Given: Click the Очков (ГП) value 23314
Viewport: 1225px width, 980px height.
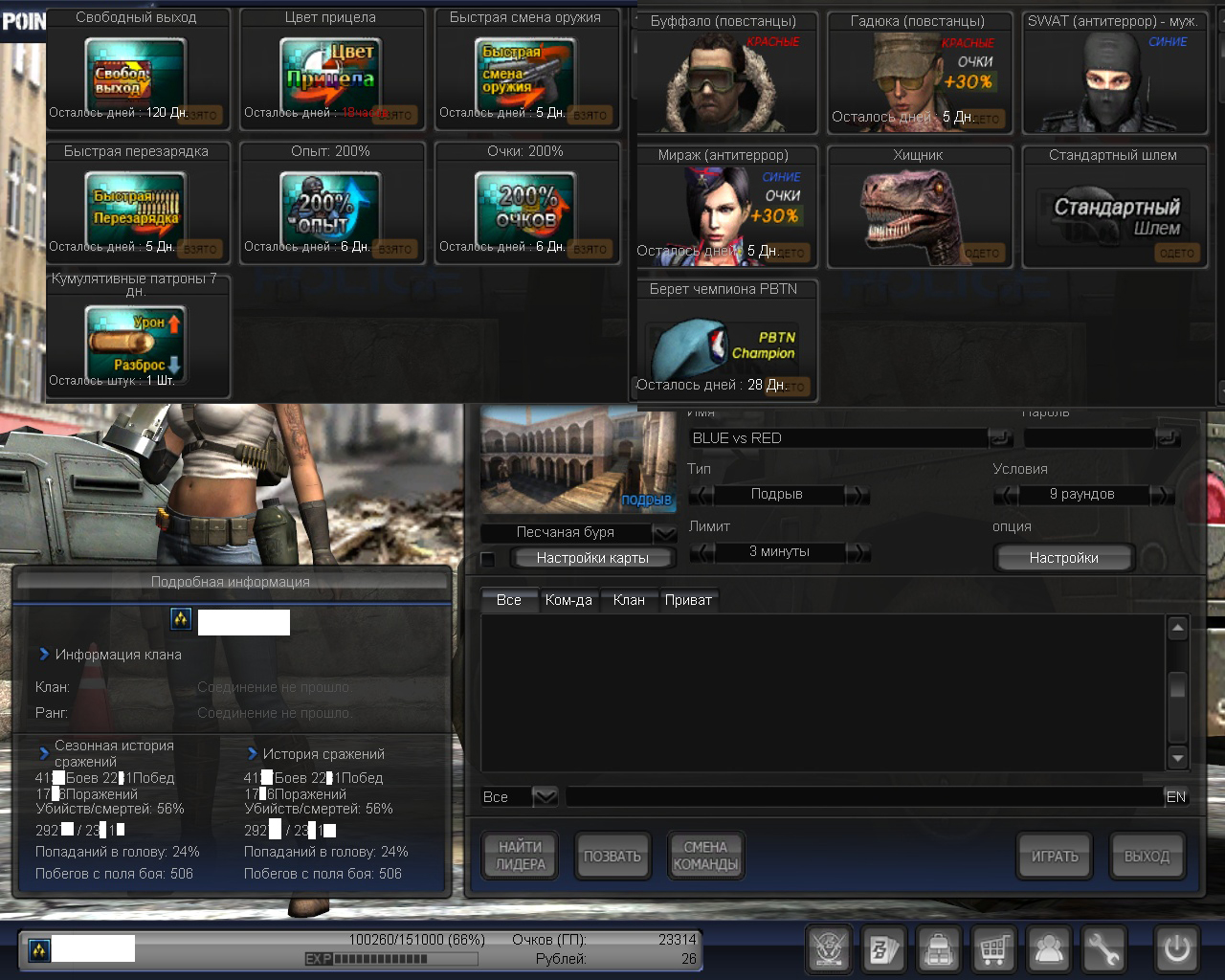Looking at the screenshot, I should coord(678,940).
